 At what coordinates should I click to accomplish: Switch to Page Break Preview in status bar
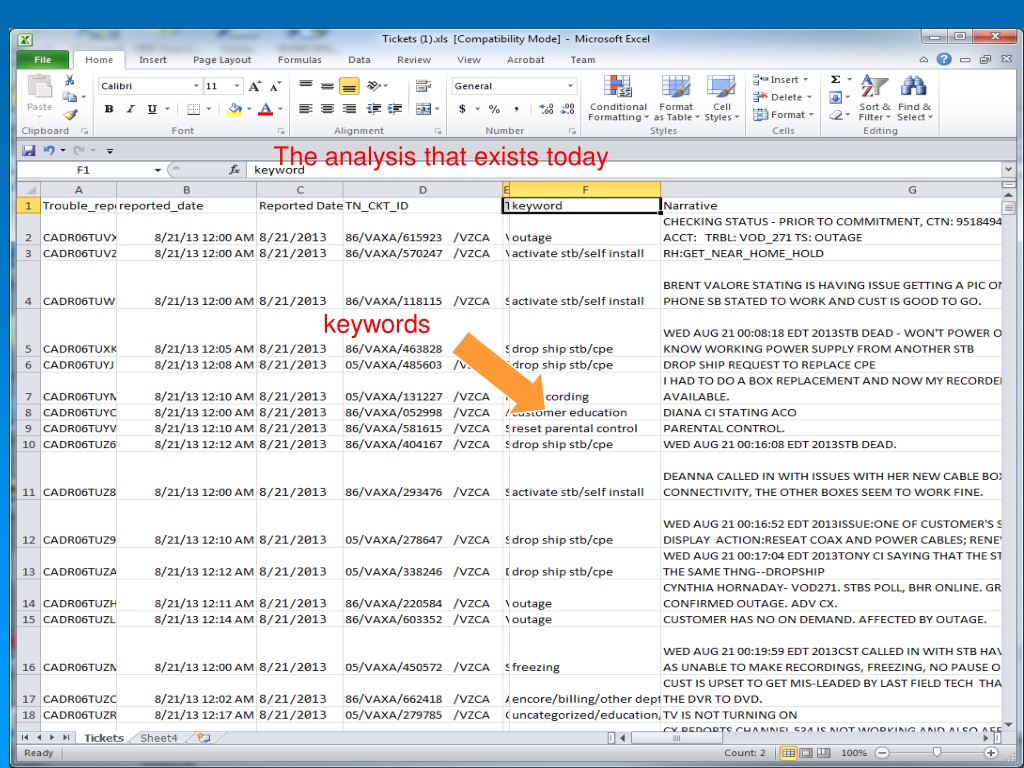824,753
